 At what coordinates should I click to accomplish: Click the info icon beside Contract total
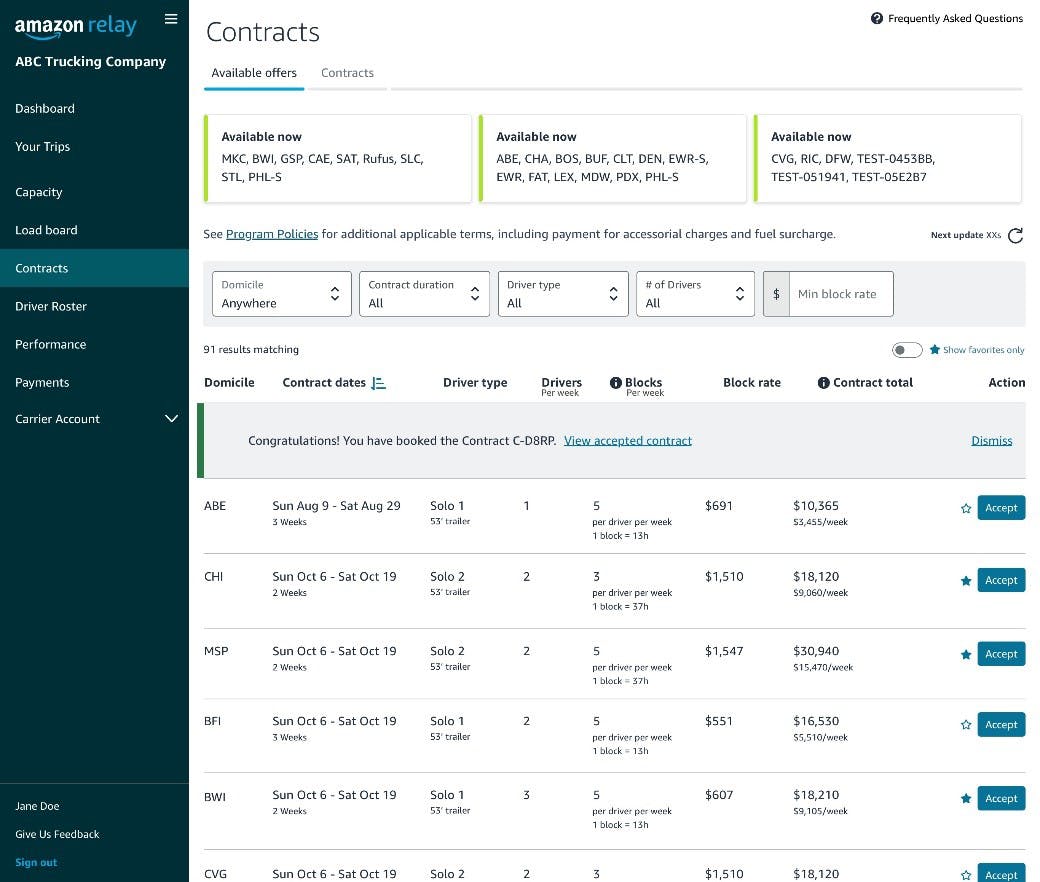[x=823, y=383]
